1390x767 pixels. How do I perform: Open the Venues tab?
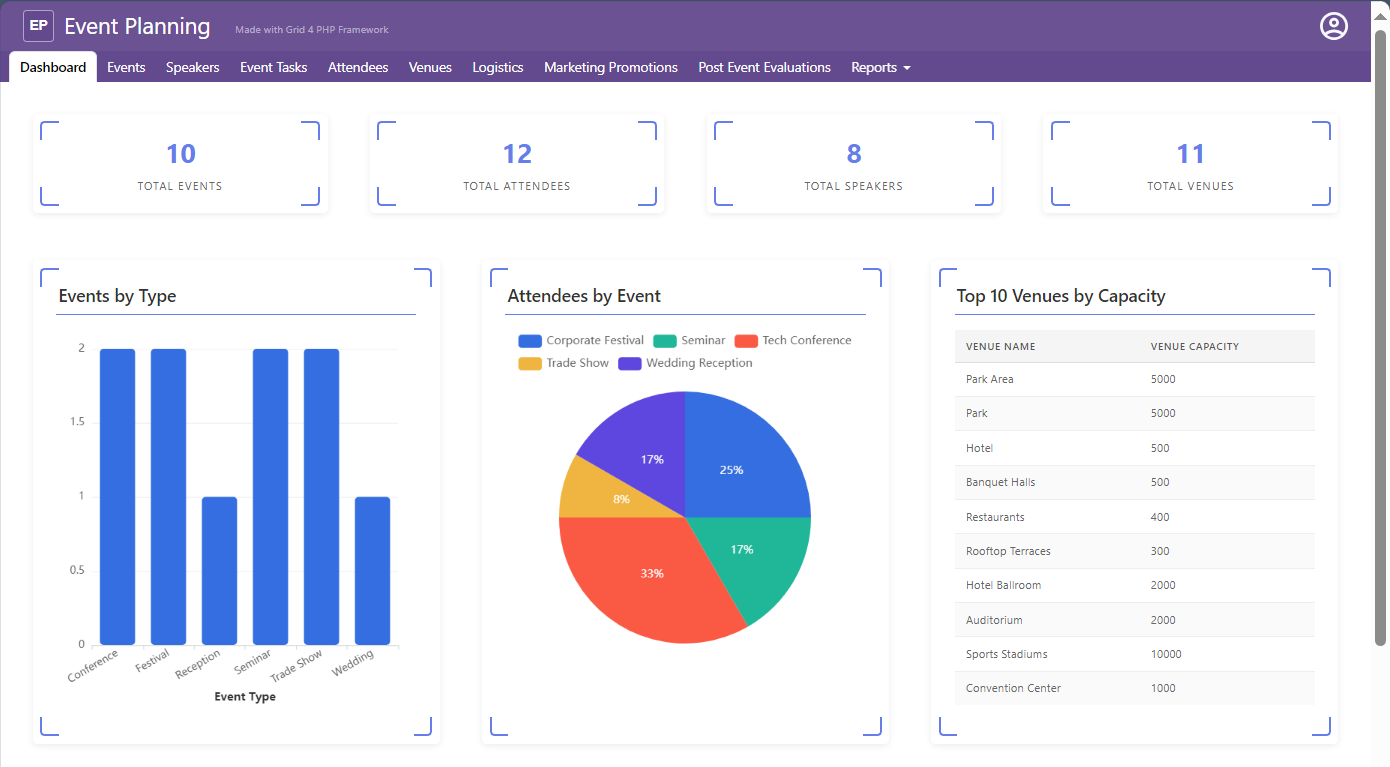pyautogui.click(x=430, y=67)
